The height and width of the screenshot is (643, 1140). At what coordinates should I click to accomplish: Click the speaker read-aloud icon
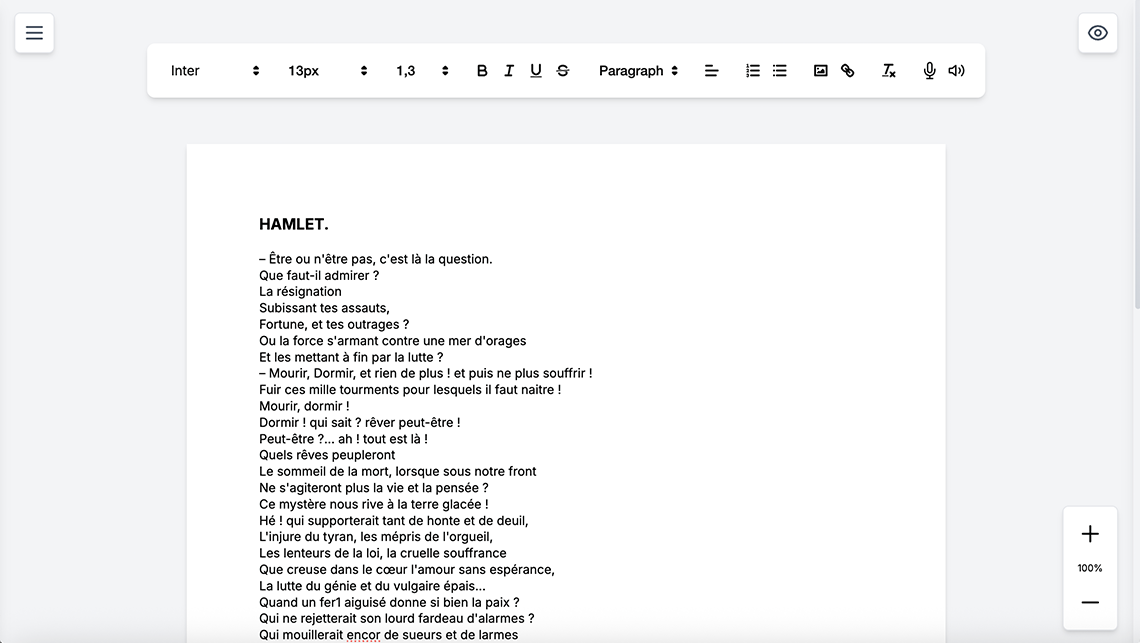click(957, 71)
